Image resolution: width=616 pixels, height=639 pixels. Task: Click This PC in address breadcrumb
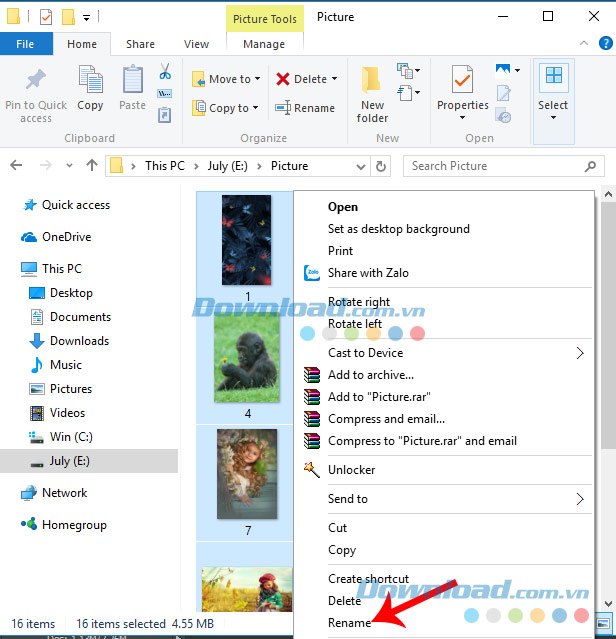165,166
